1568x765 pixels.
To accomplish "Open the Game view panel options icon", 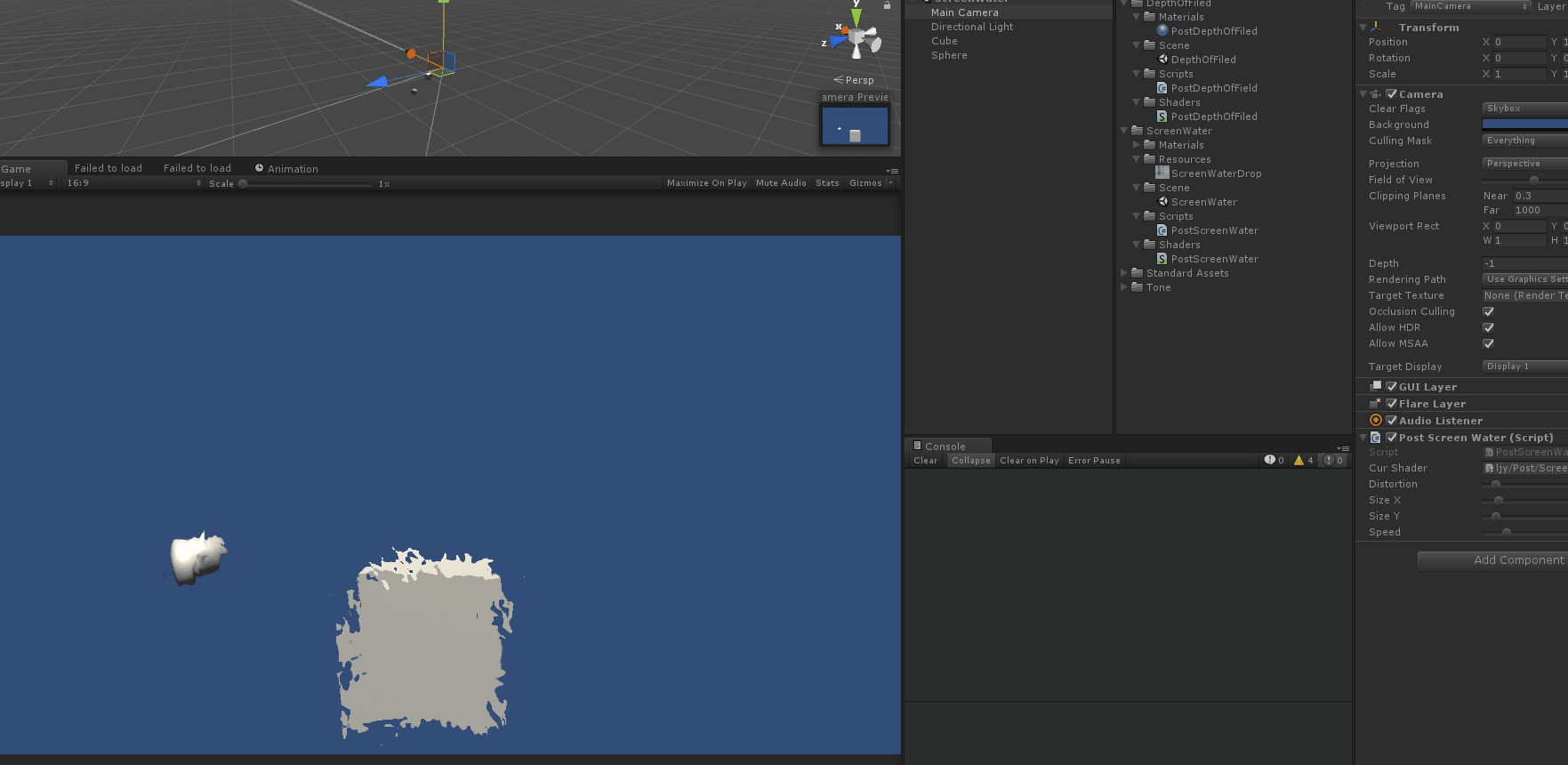I will click(892, 171).
